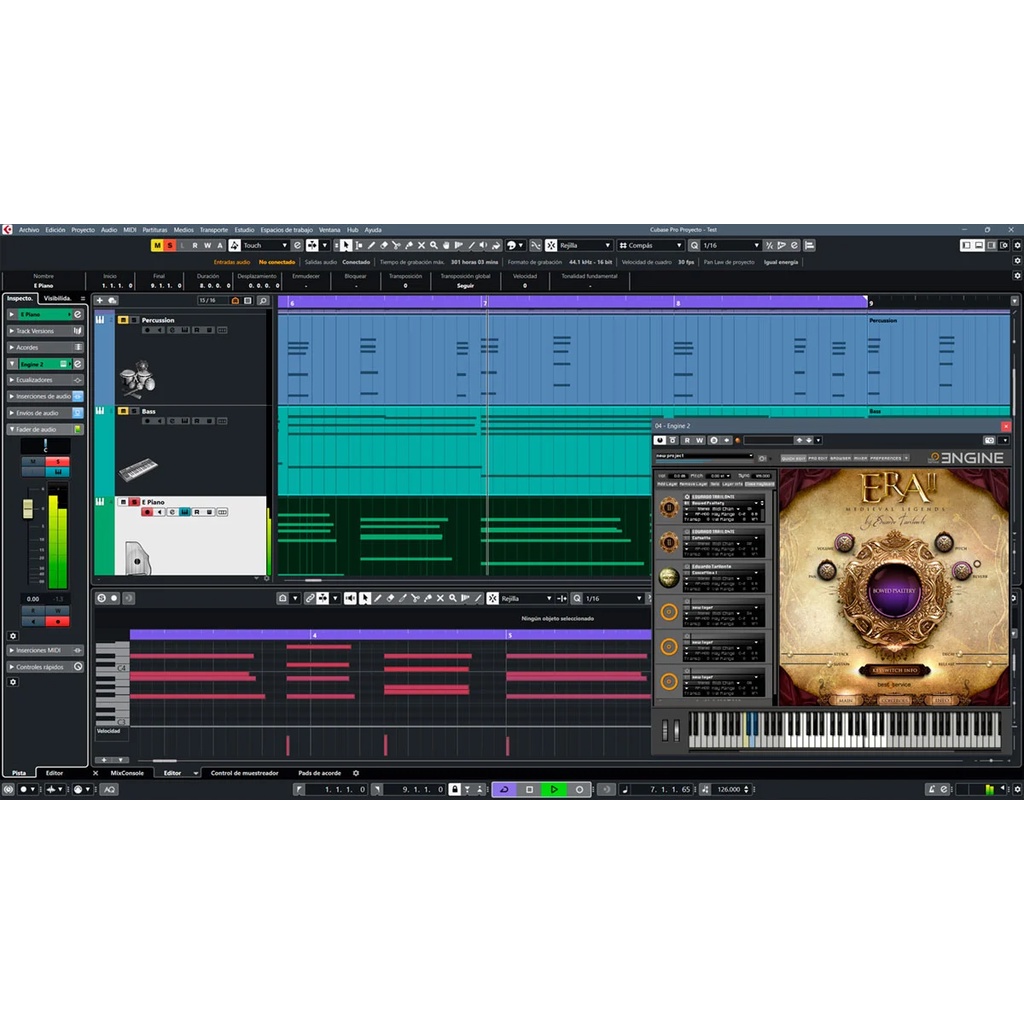Click the Add Track plus icon

pyautogui.click(x=99, y=300)
